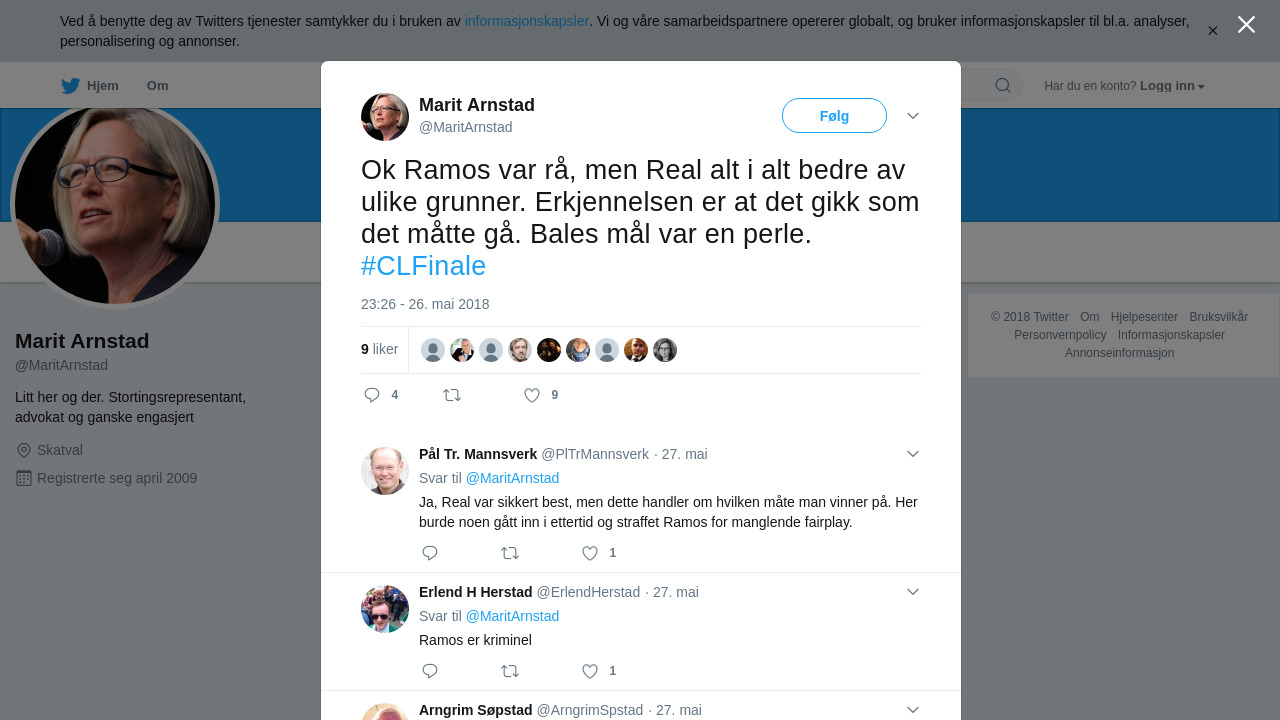
Task: Retweet Pål Tr. Mannsverk's reply
Action: click(x=510, y=553)
